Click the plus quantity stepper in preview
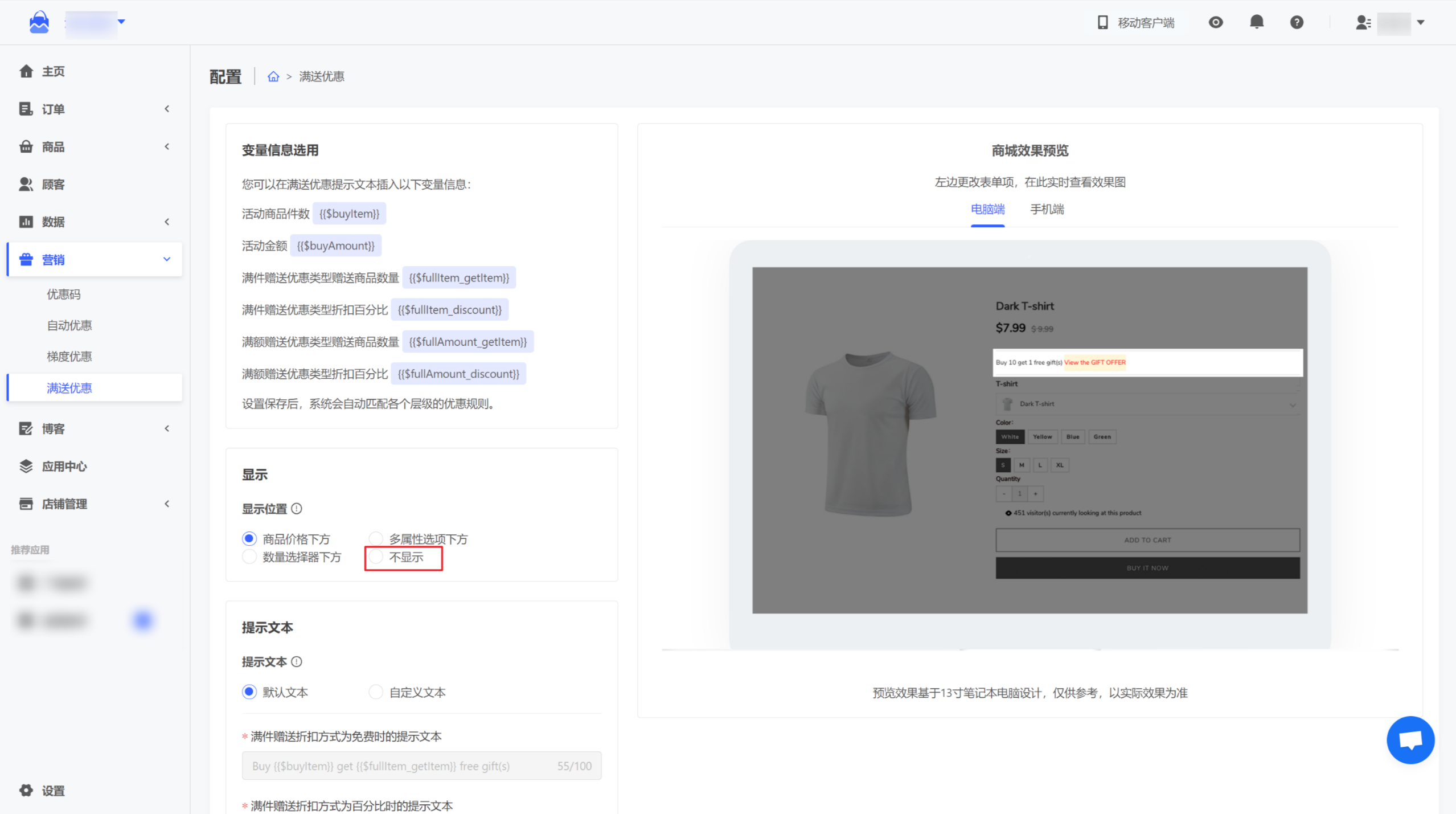The width and height of the screenshot is (1456, 814). [1035, 493]
